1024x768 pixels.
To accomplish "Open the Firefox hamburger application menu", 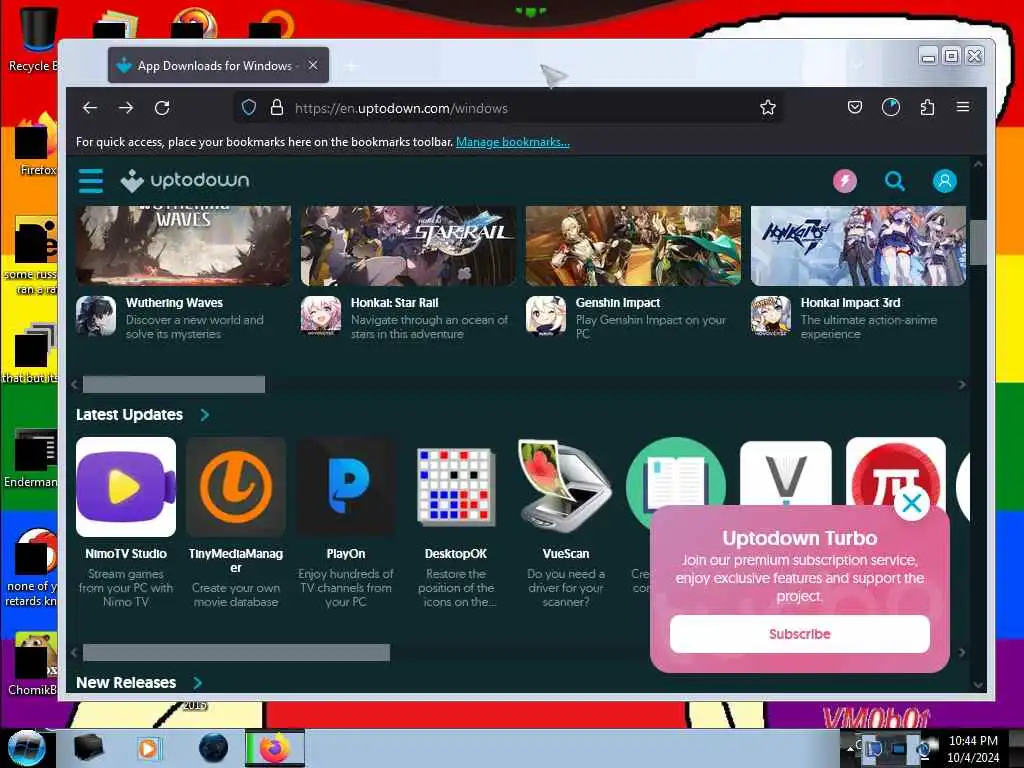I will [963, 107].
